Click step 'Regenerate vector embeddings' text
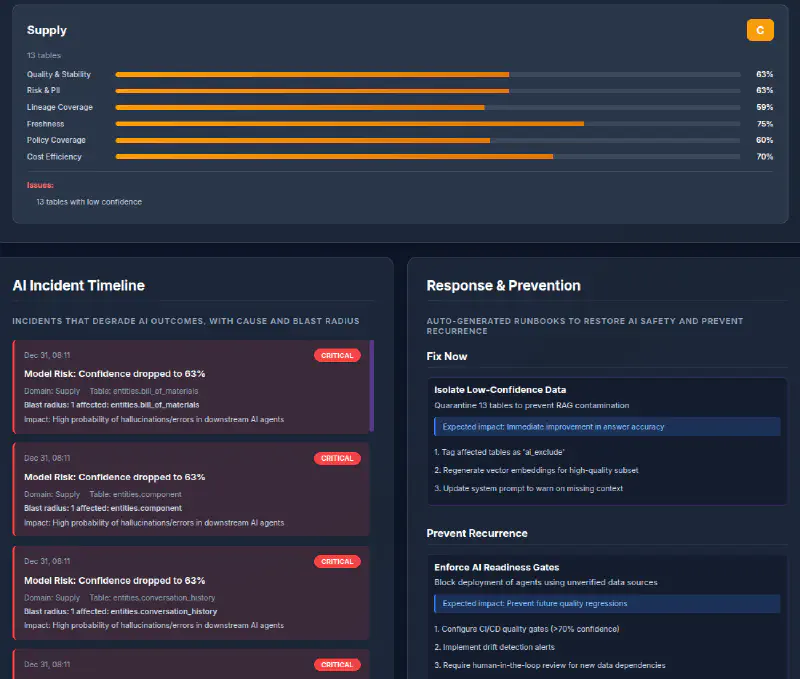The height and width of the screenshot is (679, 800). (536, 470)
